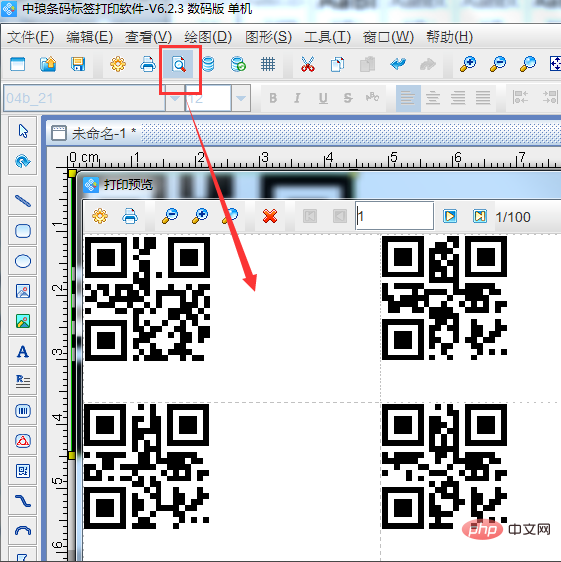Zoom in within the print preview window
The image size is (561, 562).
pos(200,216)
